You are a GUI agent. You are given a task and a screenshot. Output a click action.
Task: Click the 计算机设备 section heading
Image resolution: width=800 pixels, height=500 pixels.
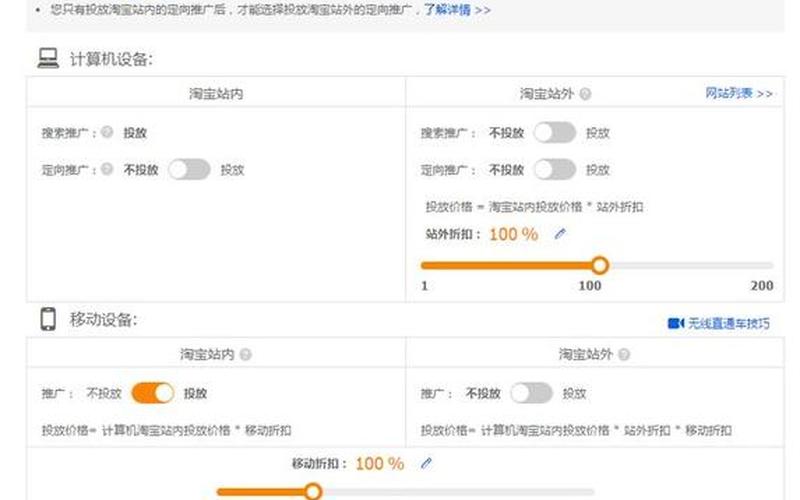point(111,59)
